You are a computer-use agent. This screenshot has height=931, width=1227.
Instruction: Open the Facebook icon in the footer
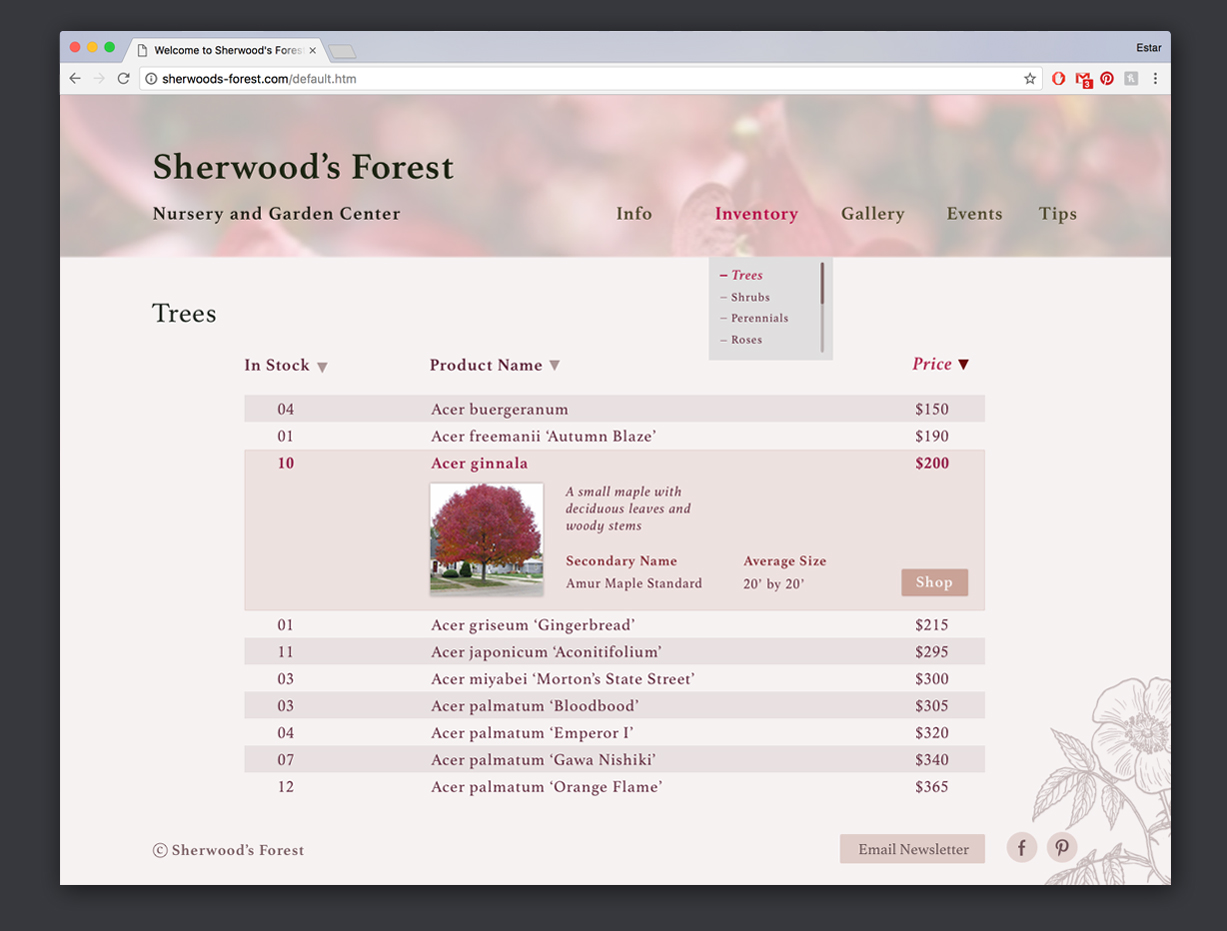(1021, 848)
